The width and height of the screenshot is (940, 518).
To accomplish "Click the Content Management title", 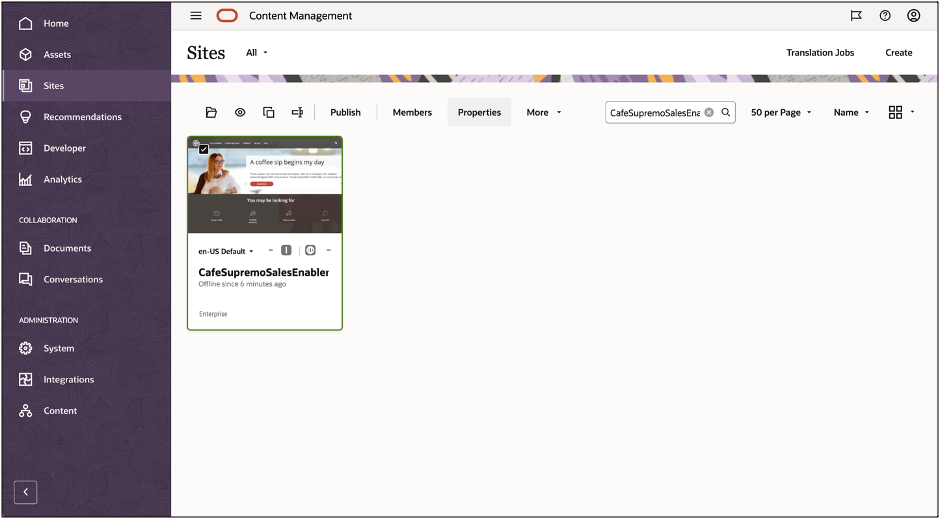I will (300, 16).
